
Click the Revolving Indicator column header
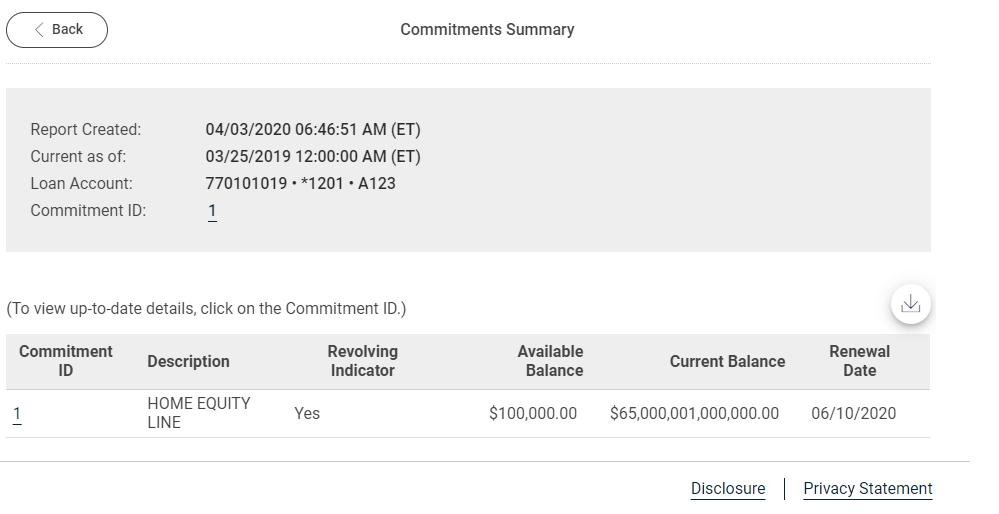[x=362, y=361]
